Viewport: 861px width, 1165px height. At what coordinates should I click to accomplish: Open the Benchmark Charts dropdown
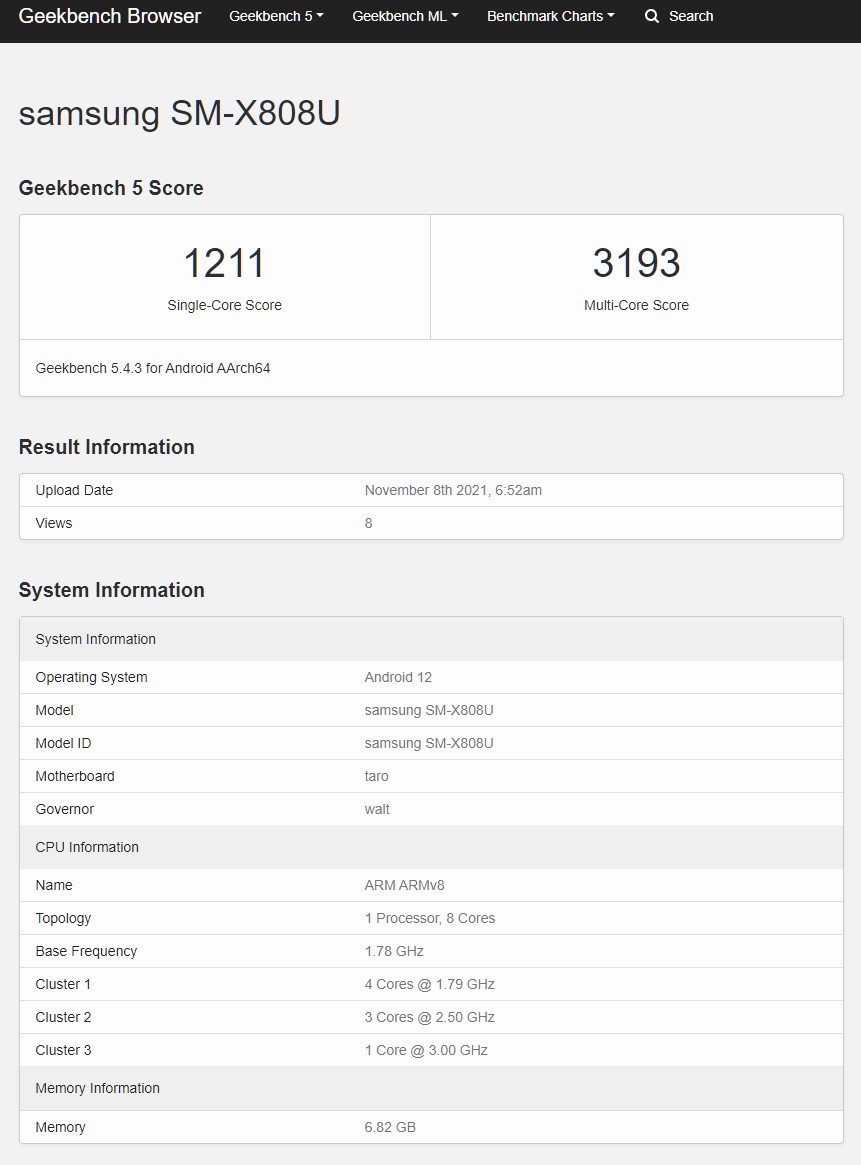point(550,17)
